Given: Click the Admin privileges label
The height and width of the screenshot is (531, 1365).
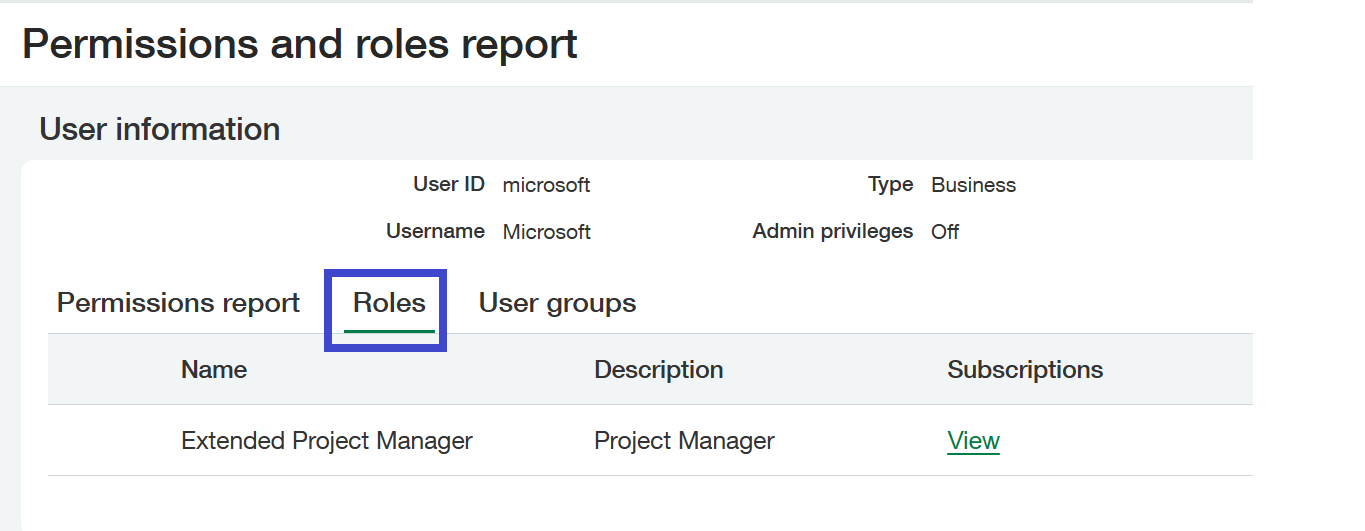Looking at the screenshot, I should [833, 231].
